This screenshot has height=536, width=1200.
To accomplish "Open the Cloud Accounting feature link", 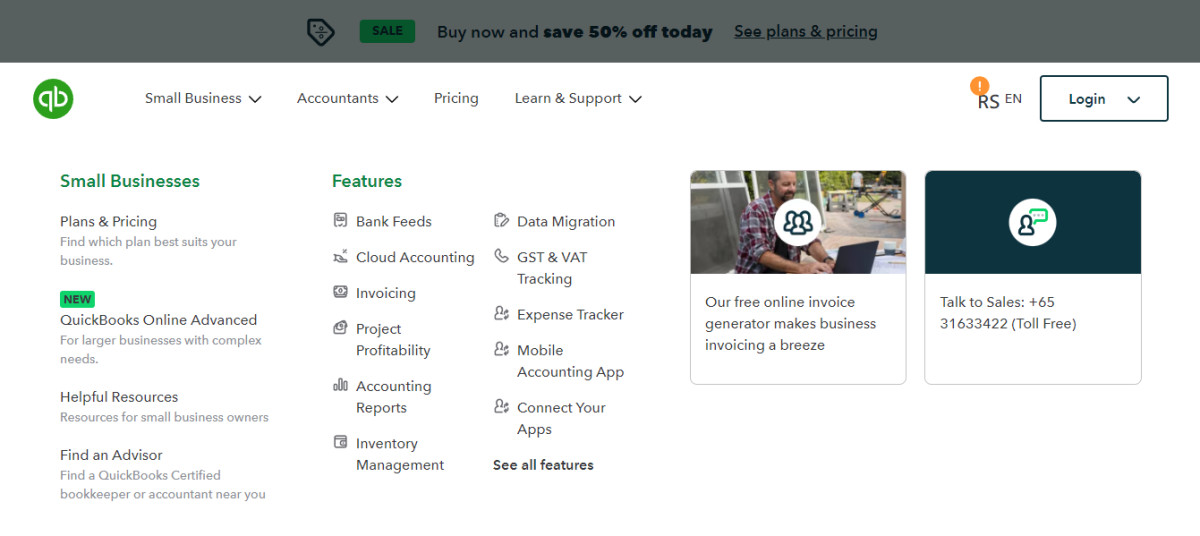I will pos(415,257).
